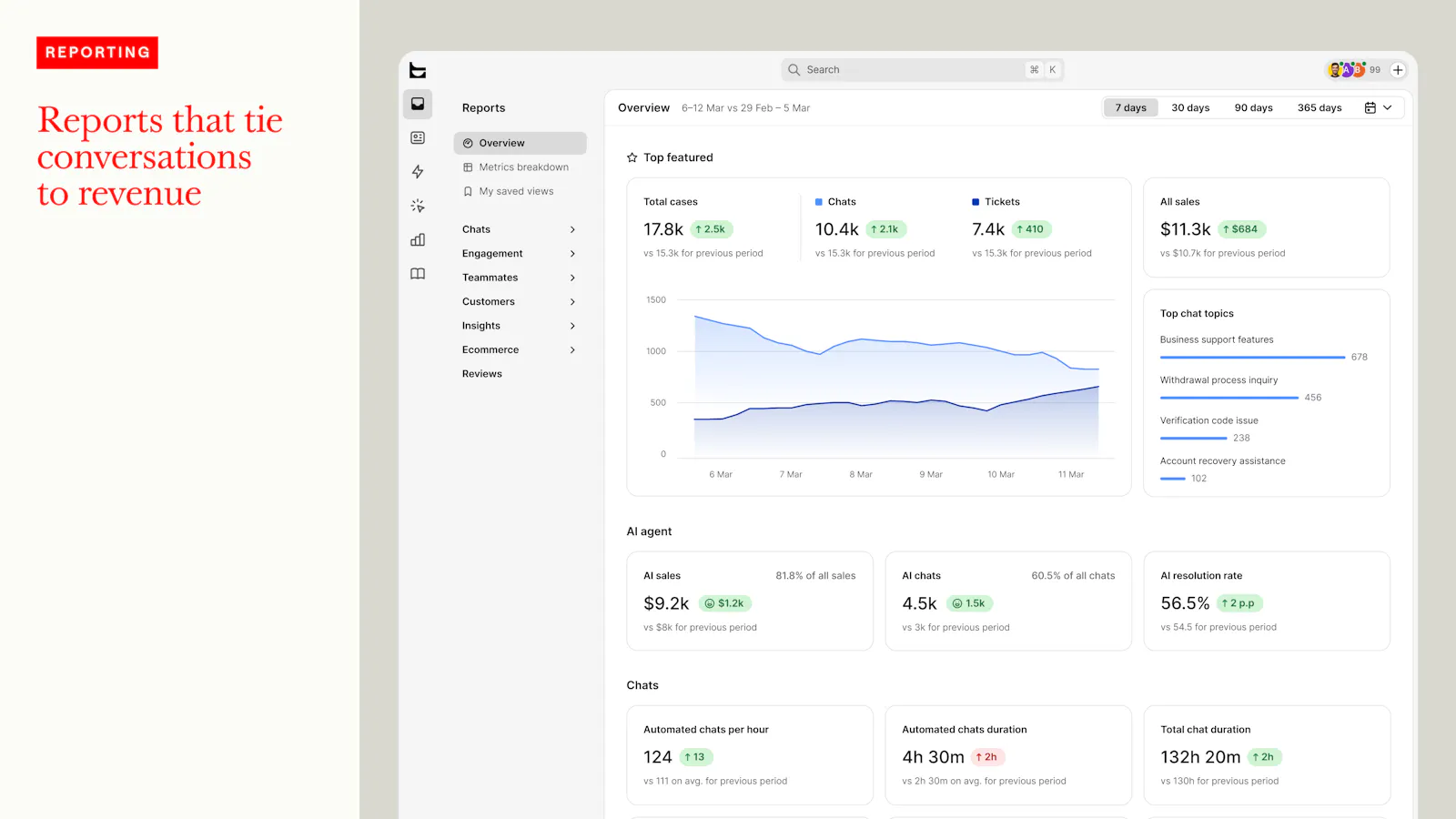Open the bar chart reports icon
This screenshot has width=1456, height=819.
[x=418, y=240]
